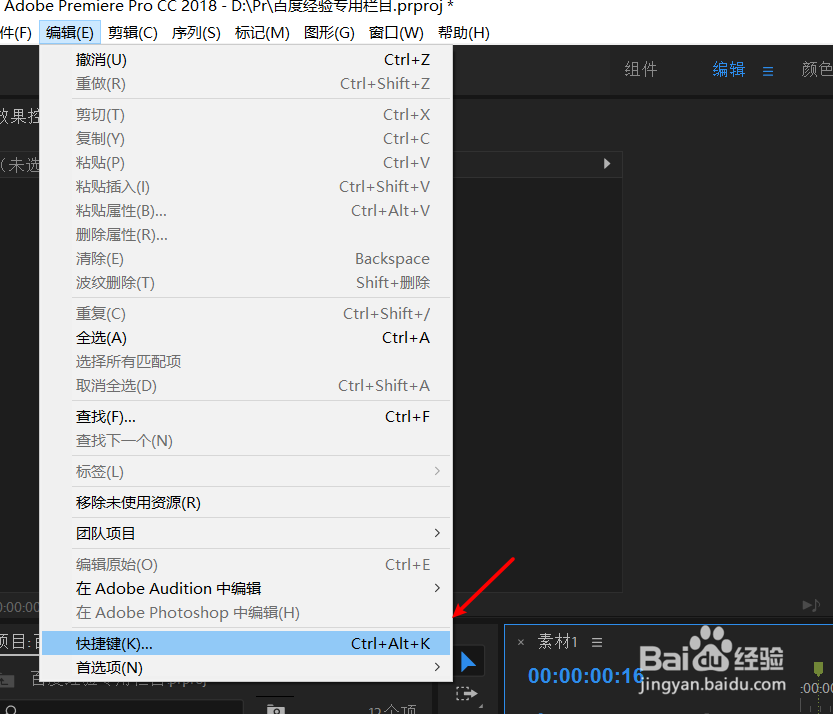Image resolution: width=833 pixels, height=714 pixels.
Task: Open the 标记(M) menu
Action: click(x=262, y=33)
